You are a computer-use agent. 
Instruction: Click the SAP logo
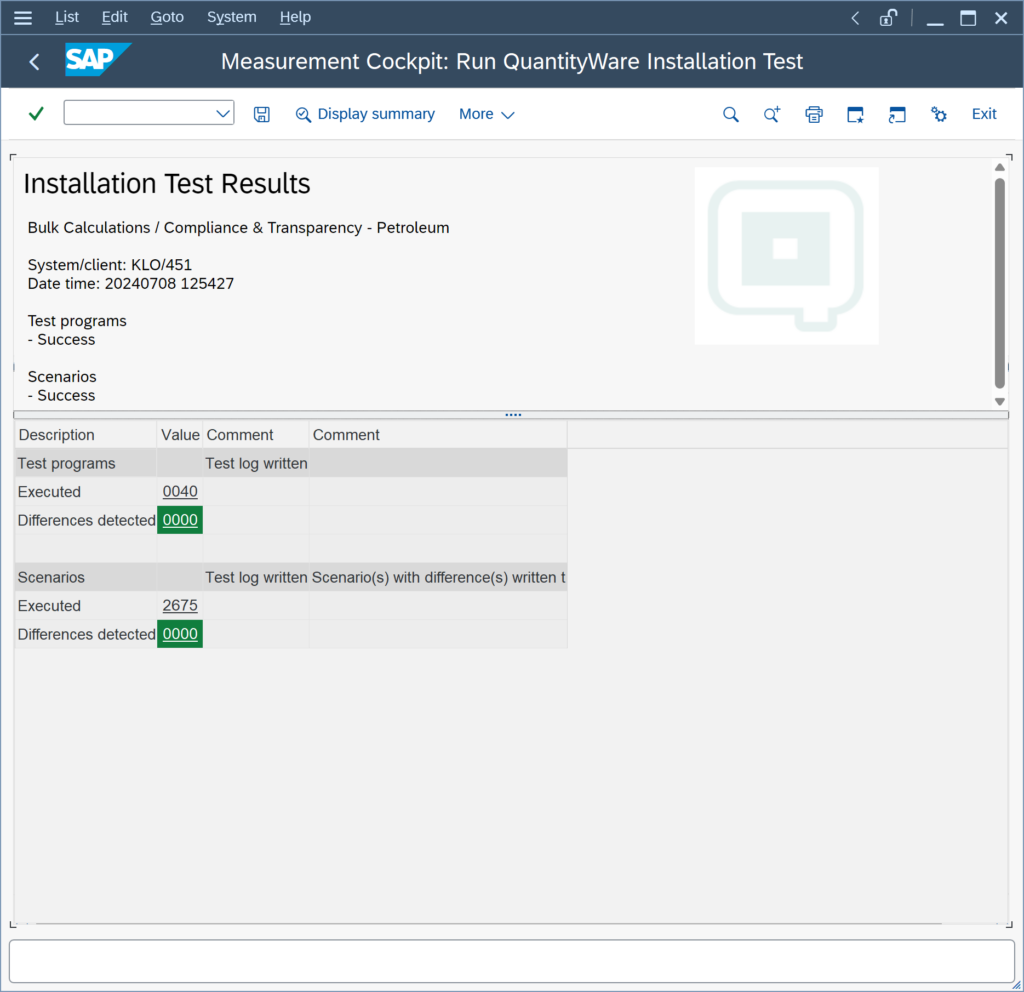point(97,59)
